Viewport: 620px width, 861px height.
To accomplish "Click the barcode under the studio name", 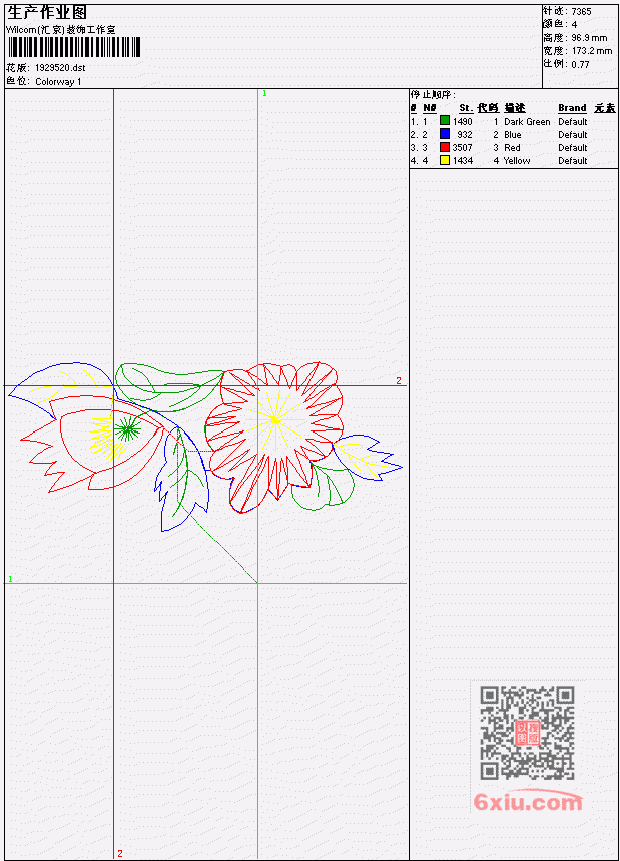I will click(x=74, y=47).
